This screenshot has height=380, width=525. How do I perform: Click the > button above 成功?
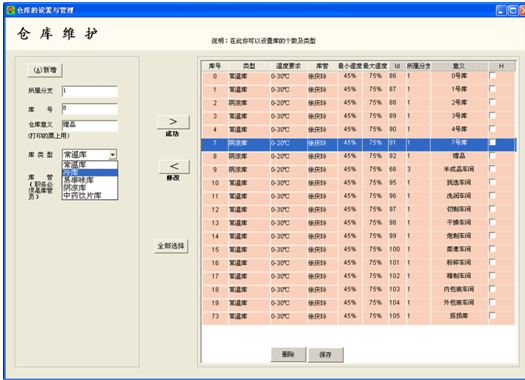click(173, 122)
